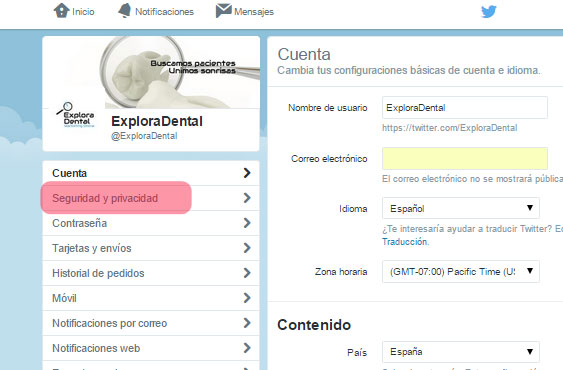Open the ExploraDental profile name link
The height and width of the screenshot is (370, 563).
(x=157, y=121)
